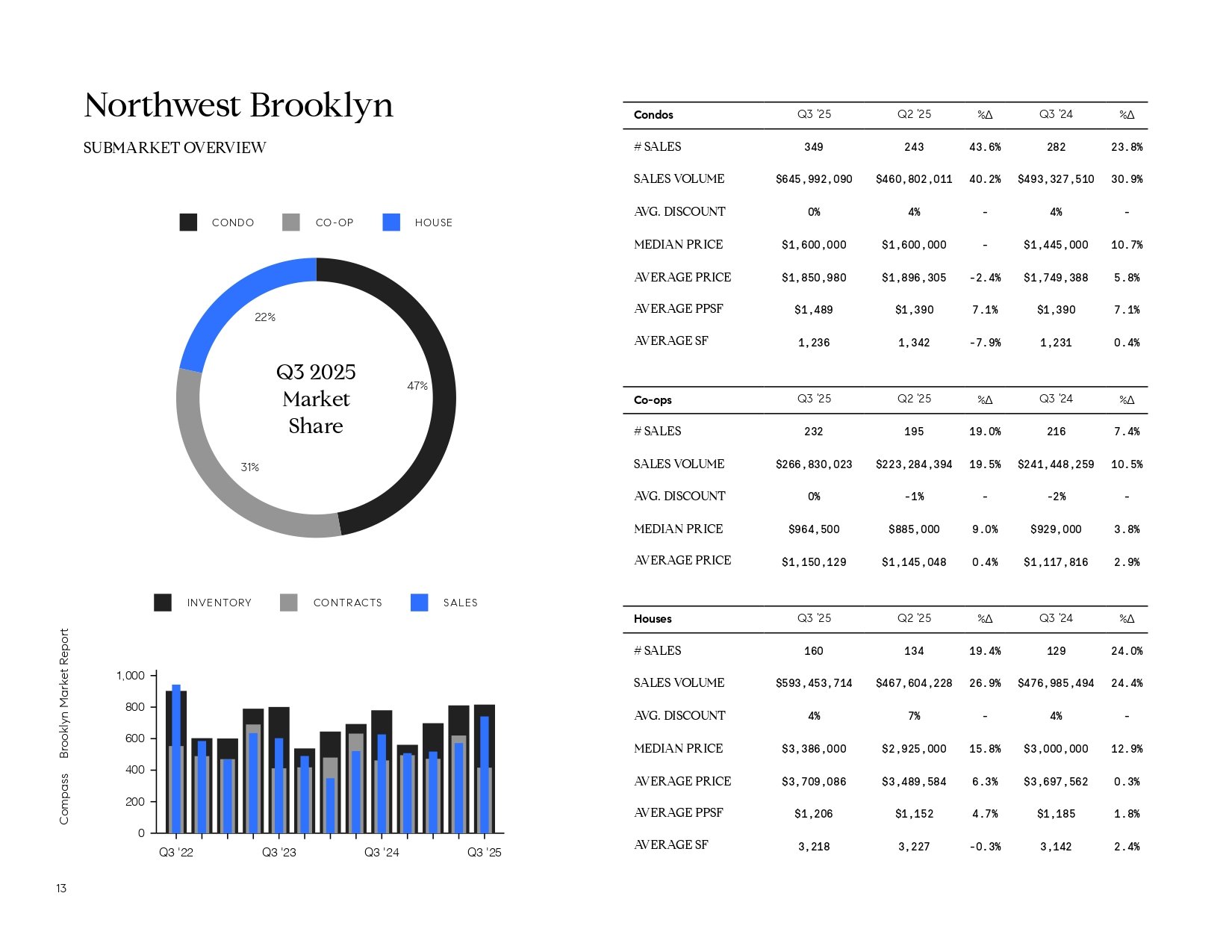Image resolution: width=1232 pixels, height=952 pixels.
Task: Click the condo sales volume $645,992,090 cell
Action: (x=814, y=179)
